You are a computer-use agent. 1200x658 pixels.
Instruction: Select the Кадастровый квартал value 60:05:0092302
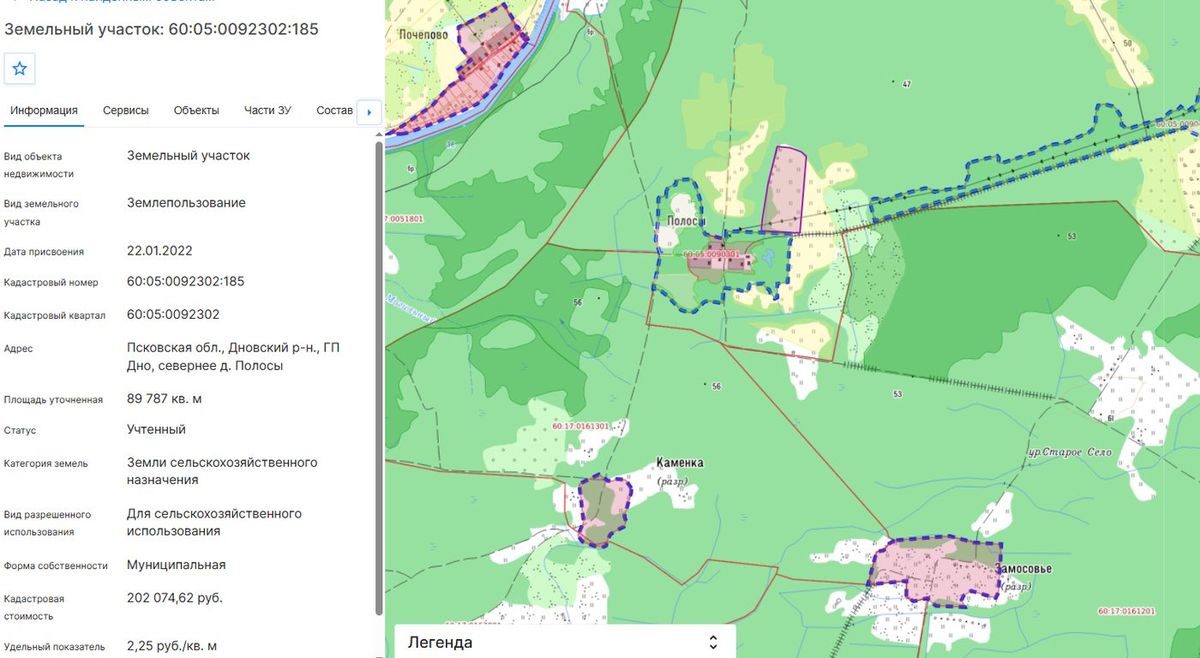(173, 314)
